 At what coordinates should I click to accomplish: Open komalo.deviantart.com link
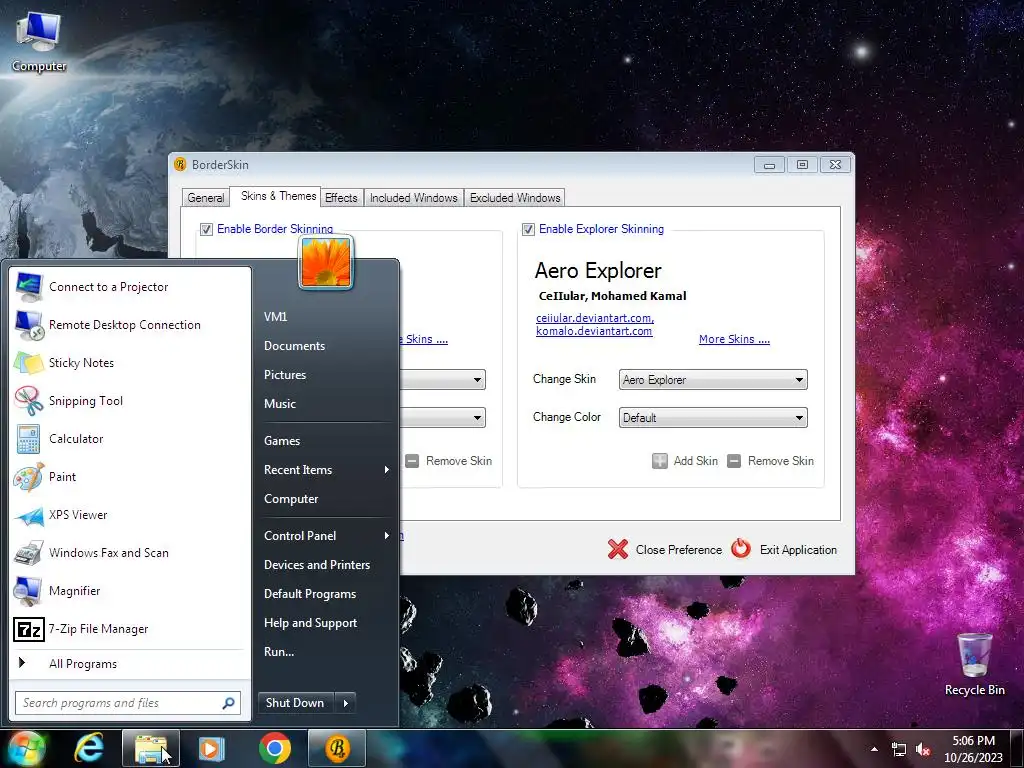[x=594, y=331]
